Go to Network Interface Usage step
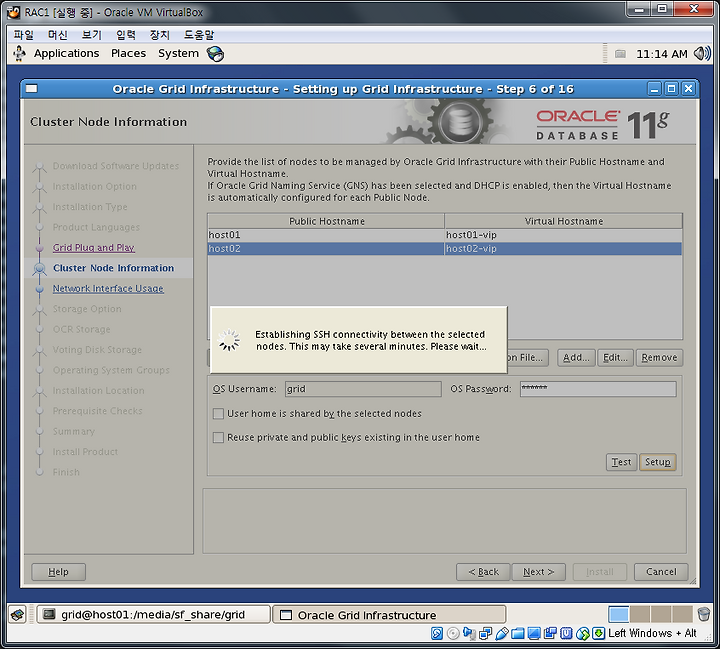 [108, 288]
